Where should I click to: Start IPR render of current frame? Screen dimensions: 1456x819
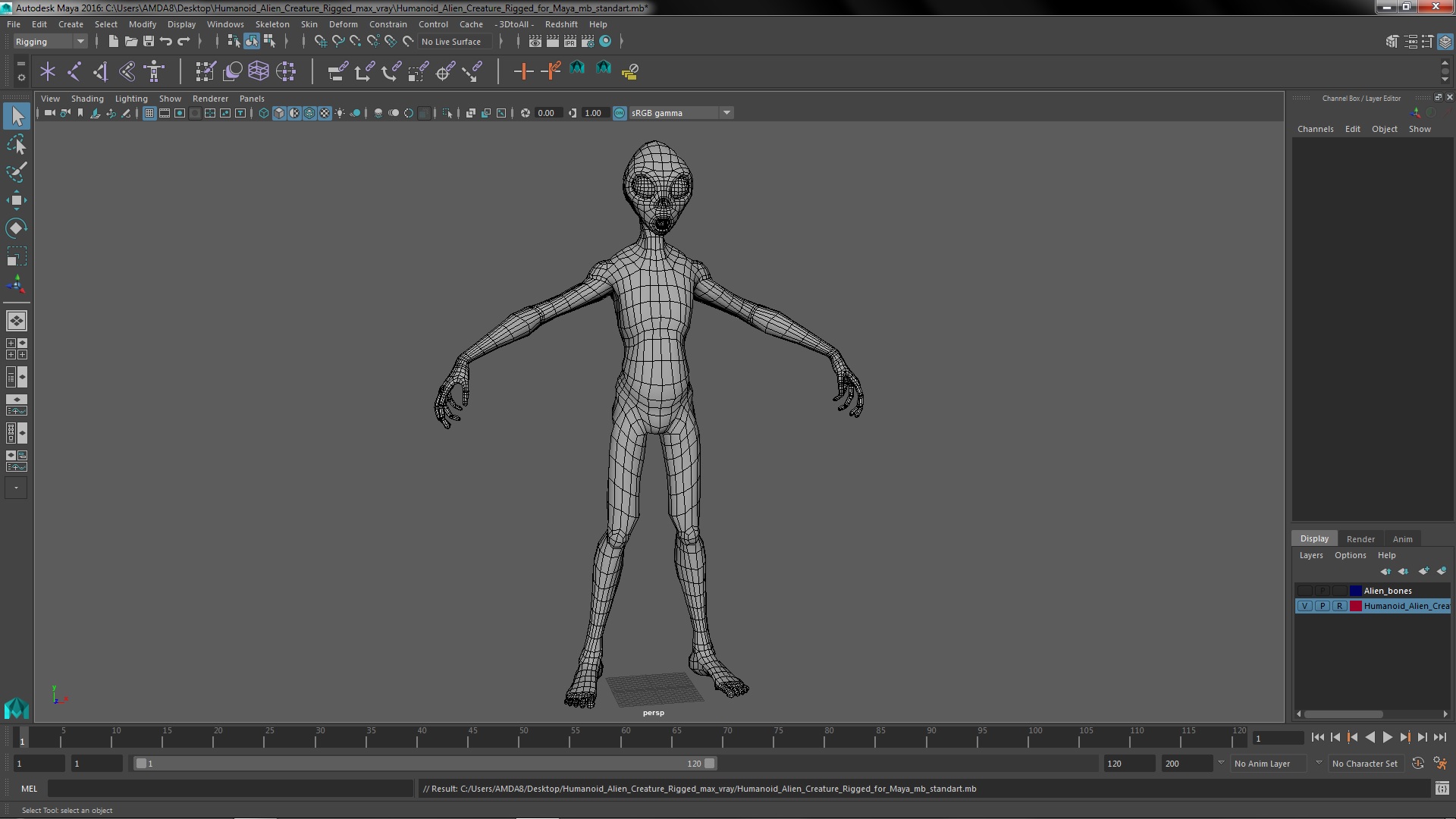click(x=570, y=41)
